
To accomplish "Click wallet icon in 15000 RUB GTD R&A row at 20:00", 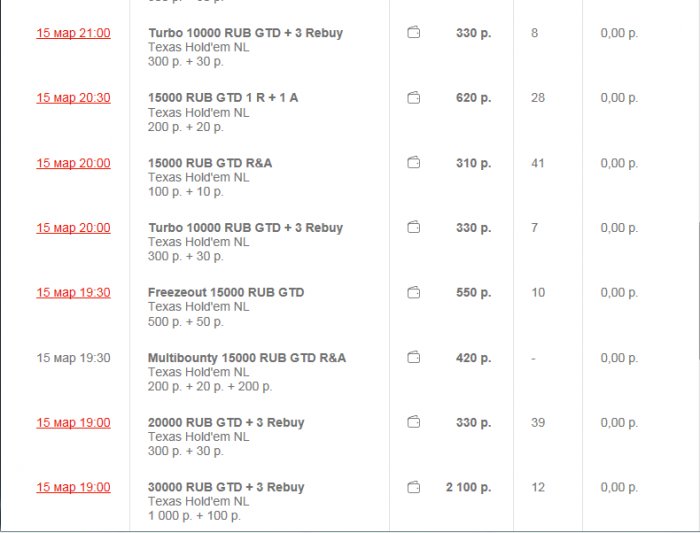I will 413,163.
